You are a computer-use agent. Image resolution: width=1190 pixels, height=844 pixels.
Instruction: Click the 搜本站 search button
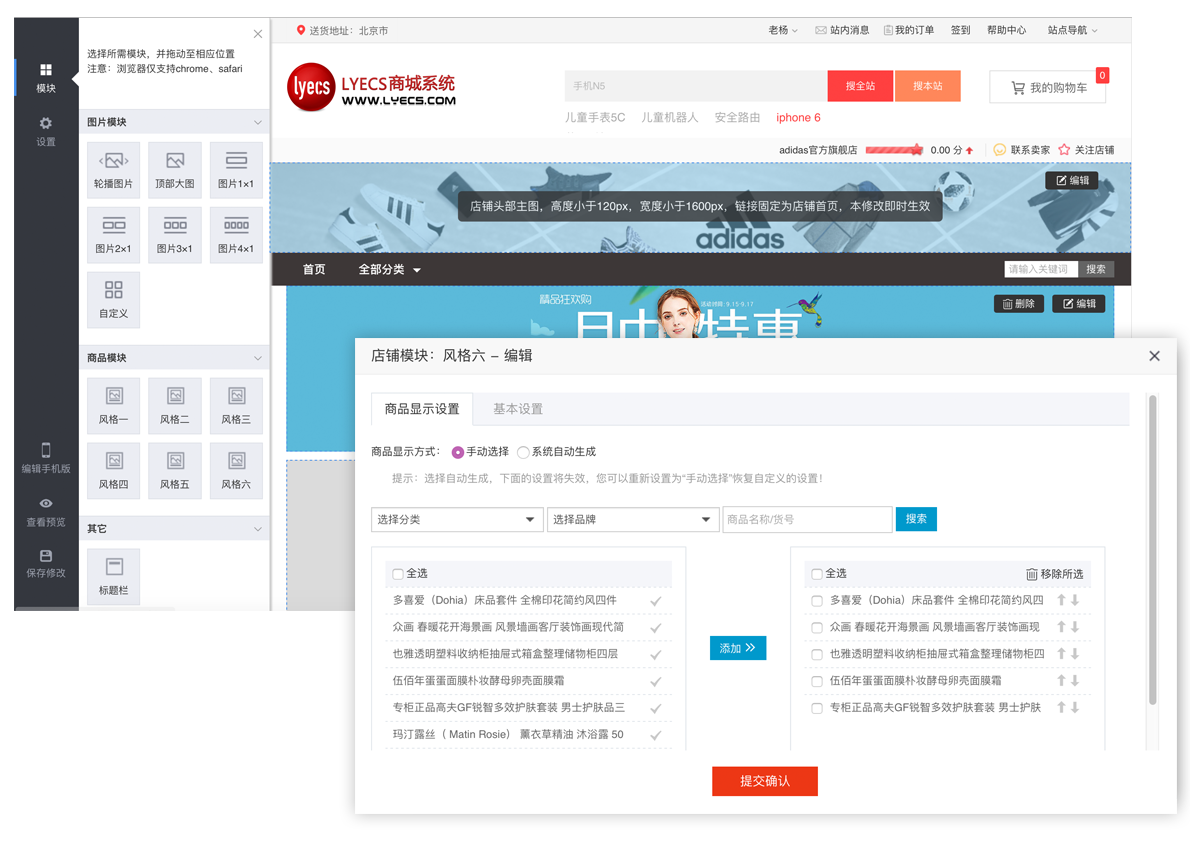(927, 86)
